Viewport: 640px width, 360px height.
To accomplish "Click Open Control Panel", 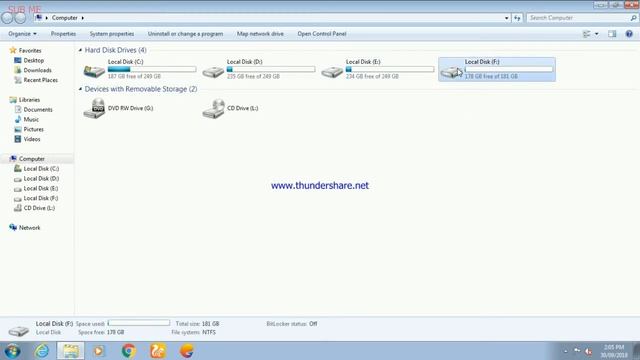I will click(x=322, y=34).
